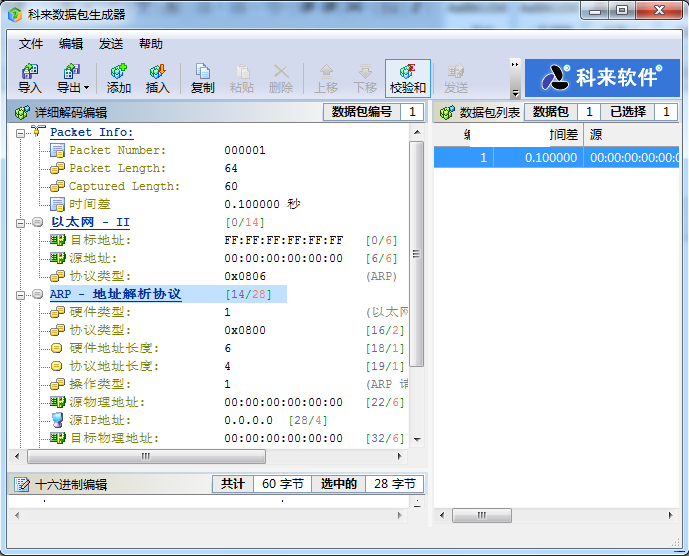Select the 源IP地址 0.0.0.0 row

click(248, 420)
